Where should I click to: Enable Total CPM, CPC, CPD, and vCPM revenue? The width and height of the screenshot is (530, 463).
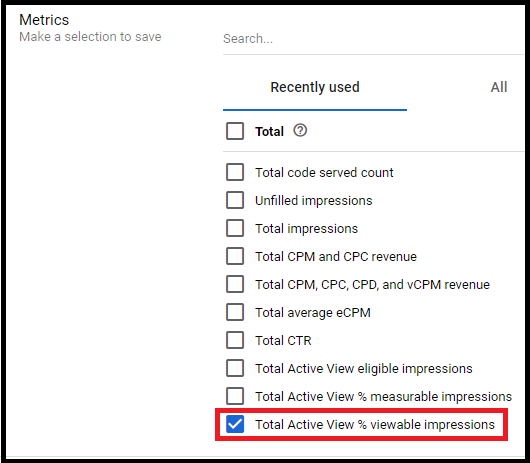[235, 284]
